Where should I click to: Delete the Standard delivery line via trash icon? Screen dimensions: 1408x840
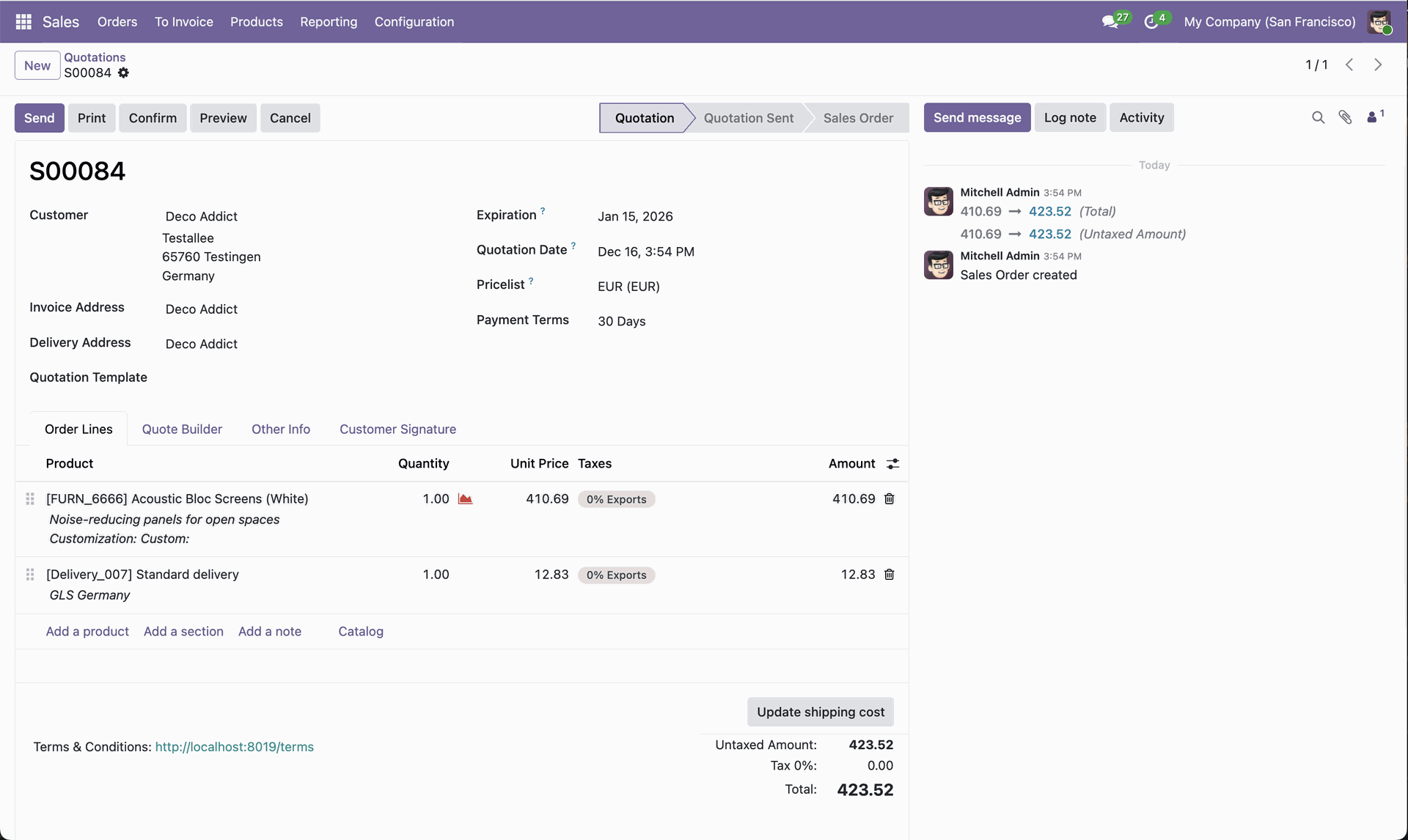[889, 575]
